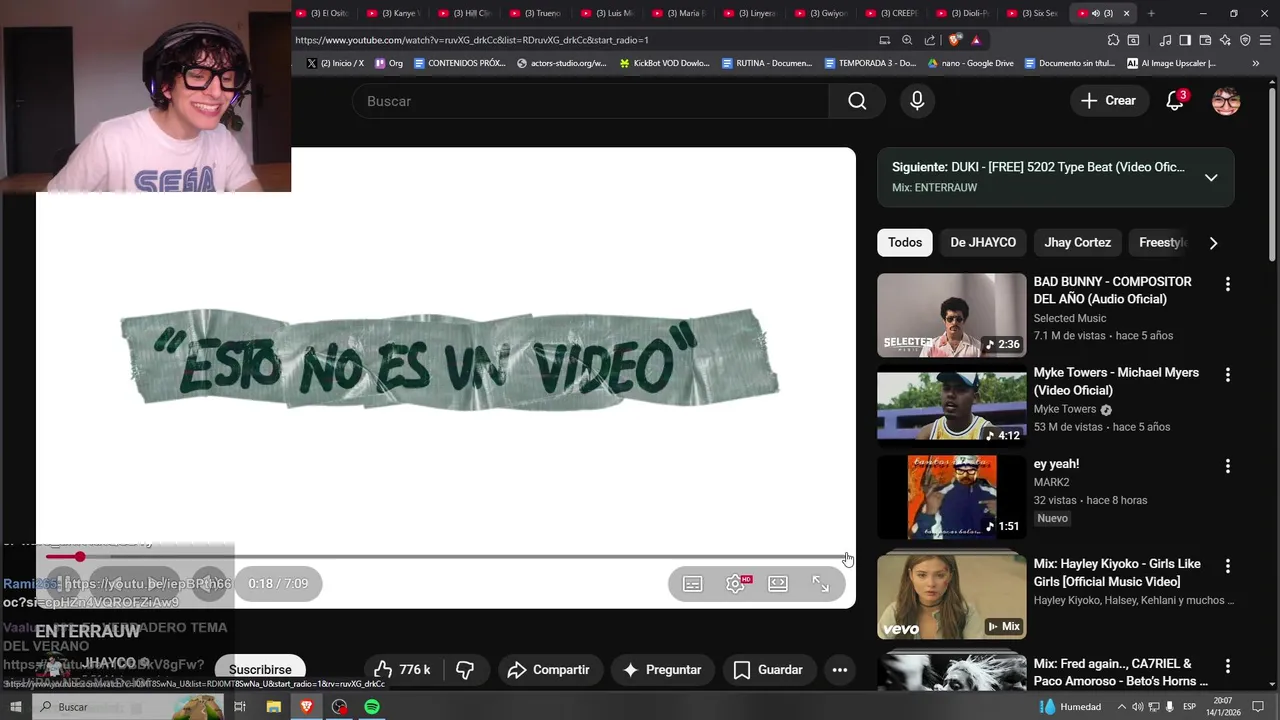
Task: Open CONTENIDOS PRÓX bookmark
Action: [460, 63]
